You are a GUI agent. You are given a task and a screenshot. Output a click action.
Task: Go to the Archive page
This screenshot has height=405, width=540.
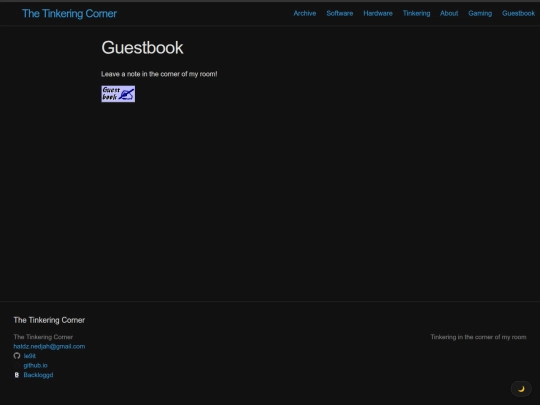pyautogui.click(x=305, y=13)
